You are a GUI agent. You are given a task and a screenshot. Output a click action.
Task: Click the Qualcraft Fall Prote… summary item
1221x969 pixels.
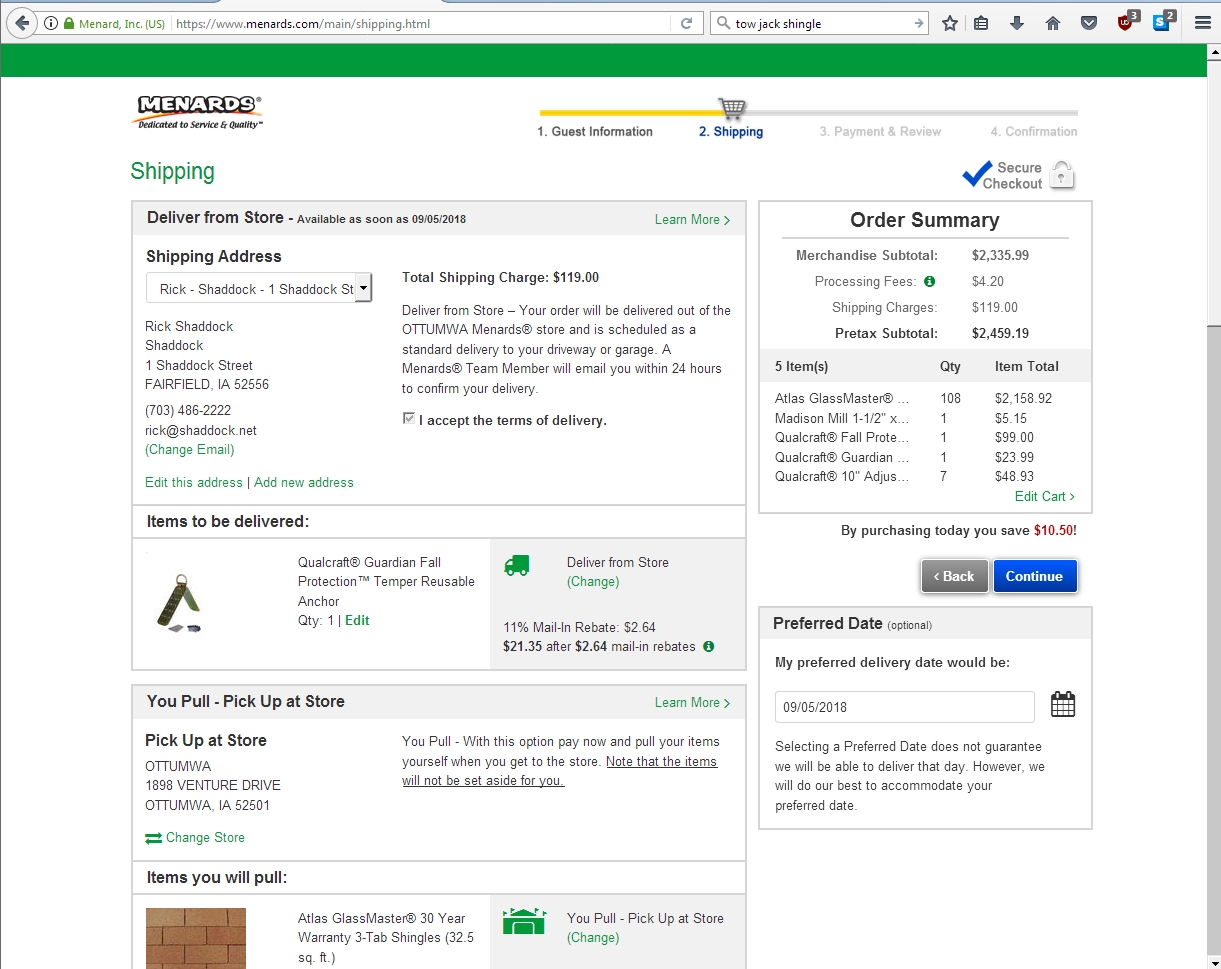[x=842, y=437]
